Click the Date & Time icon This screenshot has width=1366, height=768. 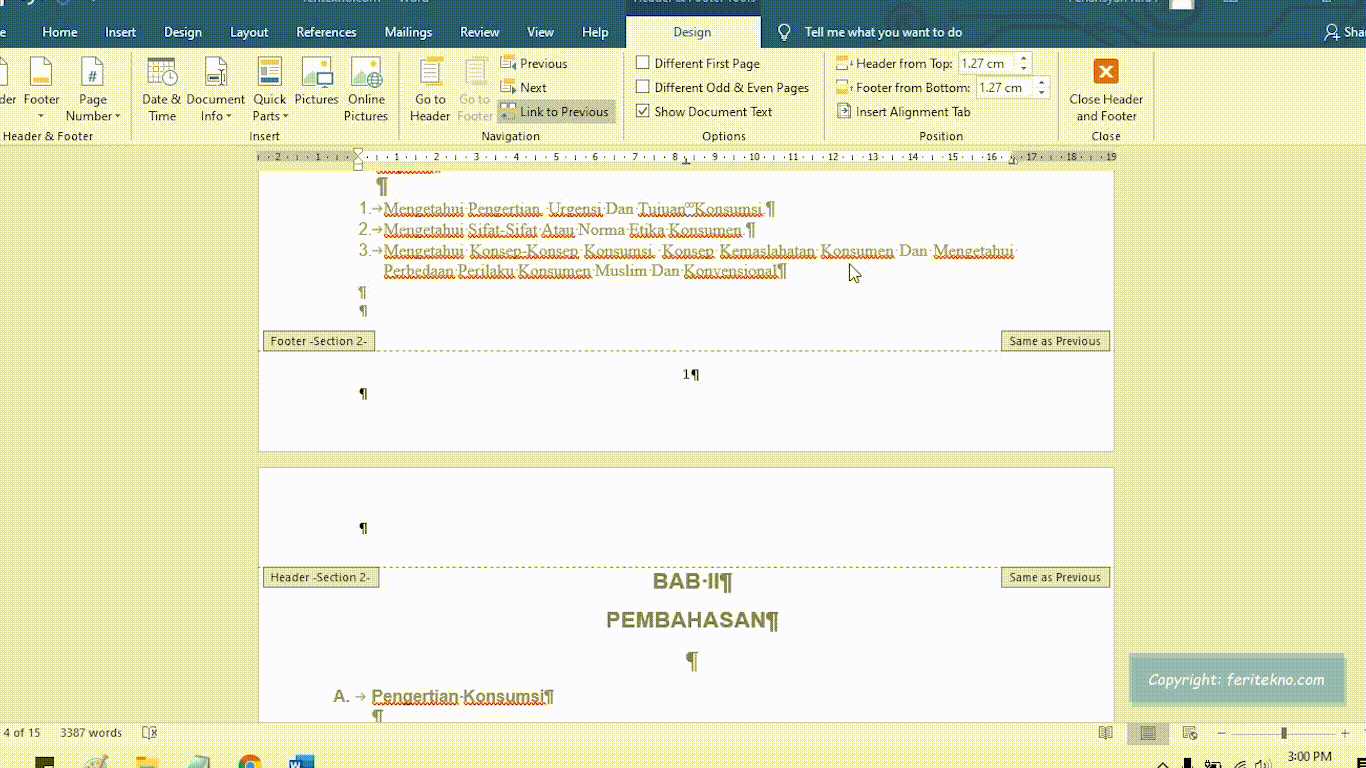tap(161, 89)
